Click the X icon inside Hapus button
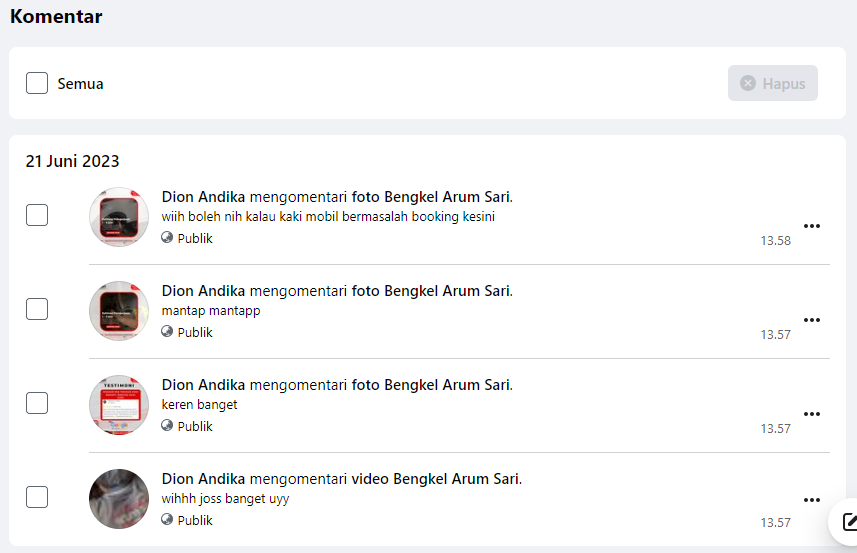The image size is (857, 553). [x=747, y=83]
